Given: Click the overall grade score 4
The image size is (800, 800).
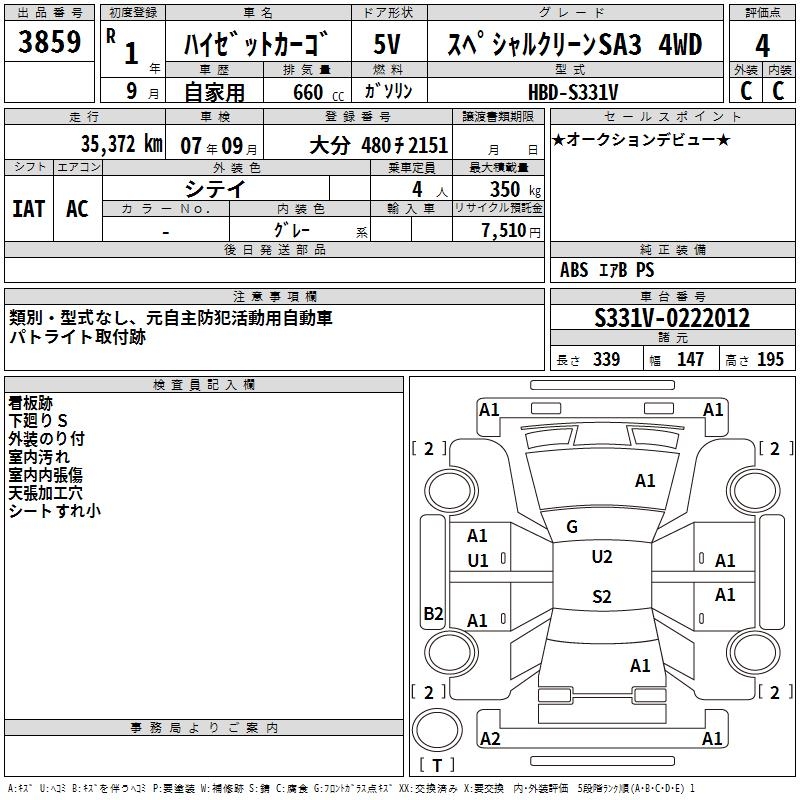Looking at the screenshot, I should [x=762, y=45].
